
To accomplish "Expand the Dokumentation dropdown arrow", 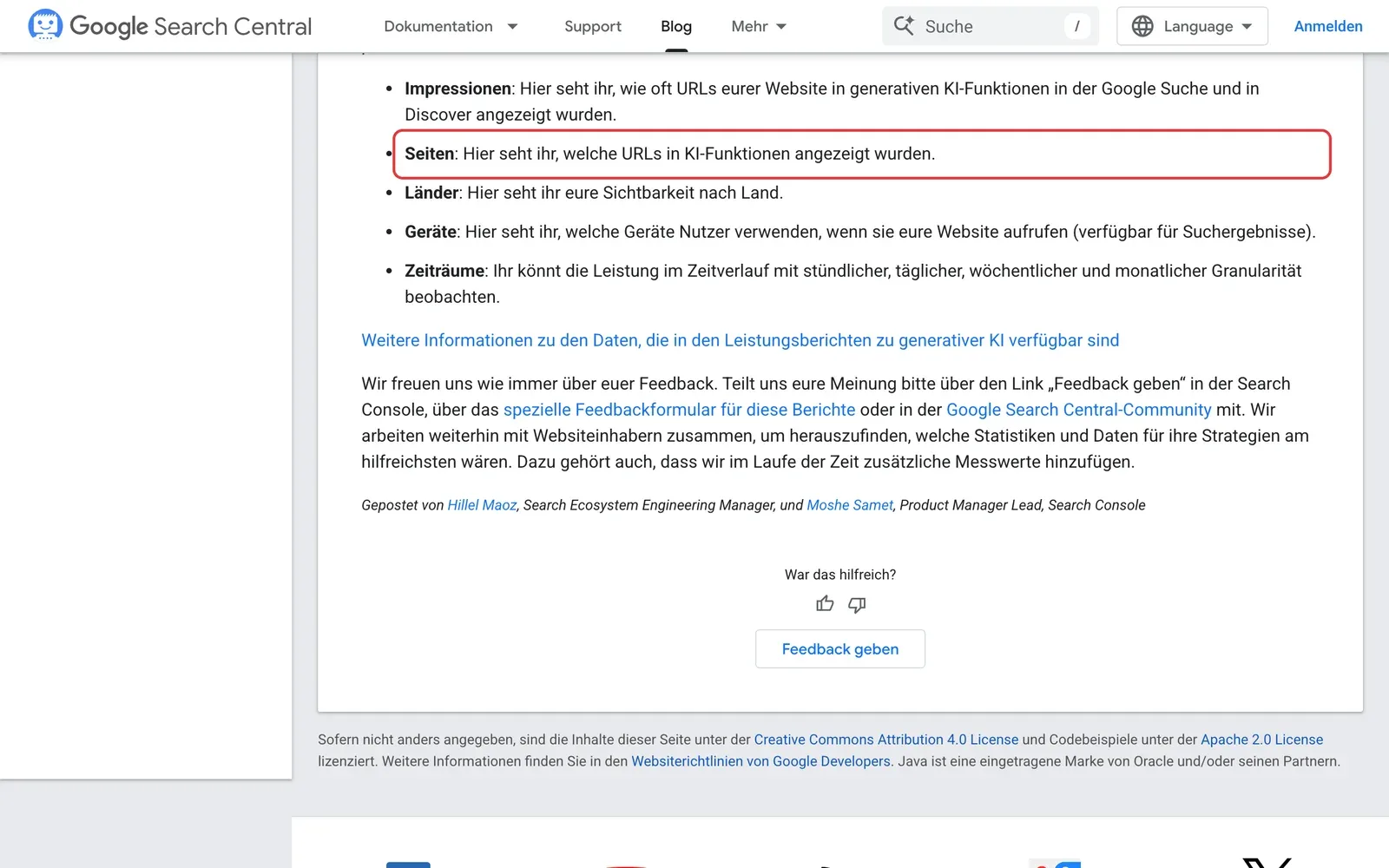I will click(x=513, y=27).
